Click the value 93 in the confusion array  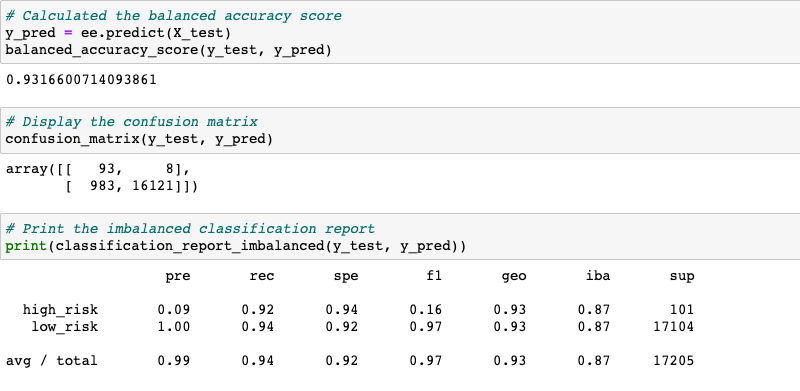pyautogui.click(x=106, y=169)
